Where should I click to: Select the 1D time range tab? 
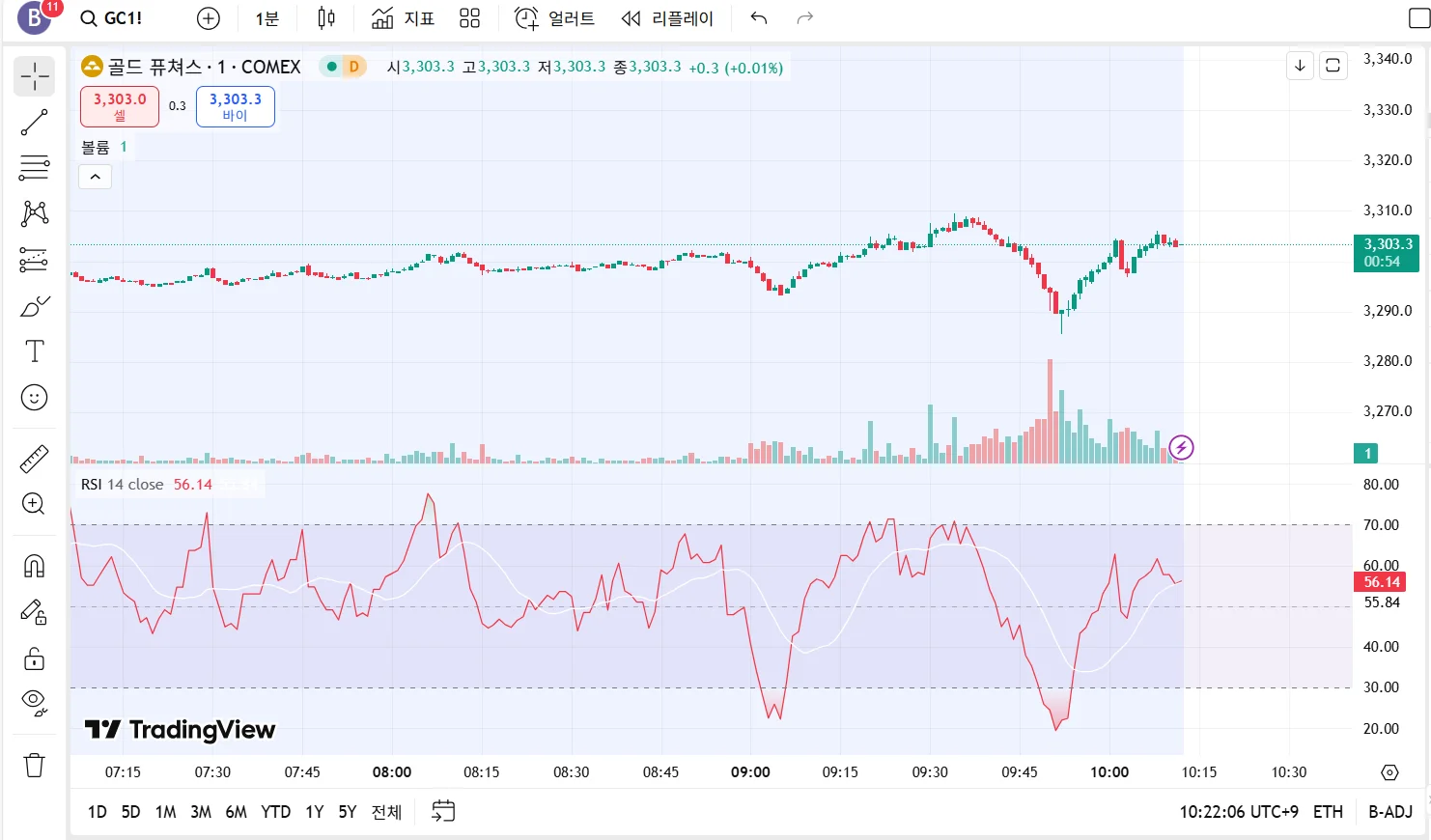coord(98,812)
